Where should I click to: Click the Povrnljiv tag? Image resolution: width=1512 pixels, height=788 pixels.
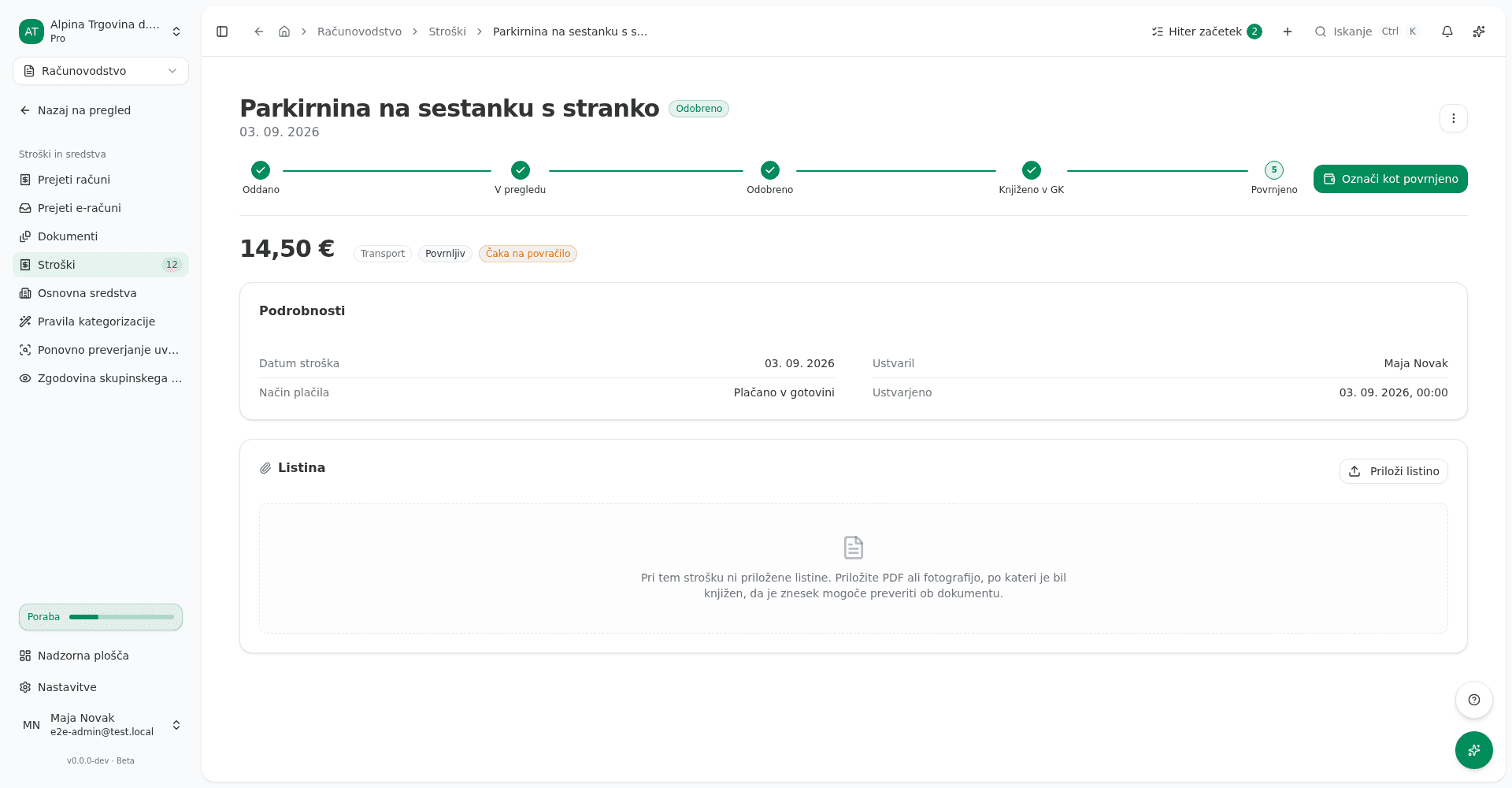[445, 254]
